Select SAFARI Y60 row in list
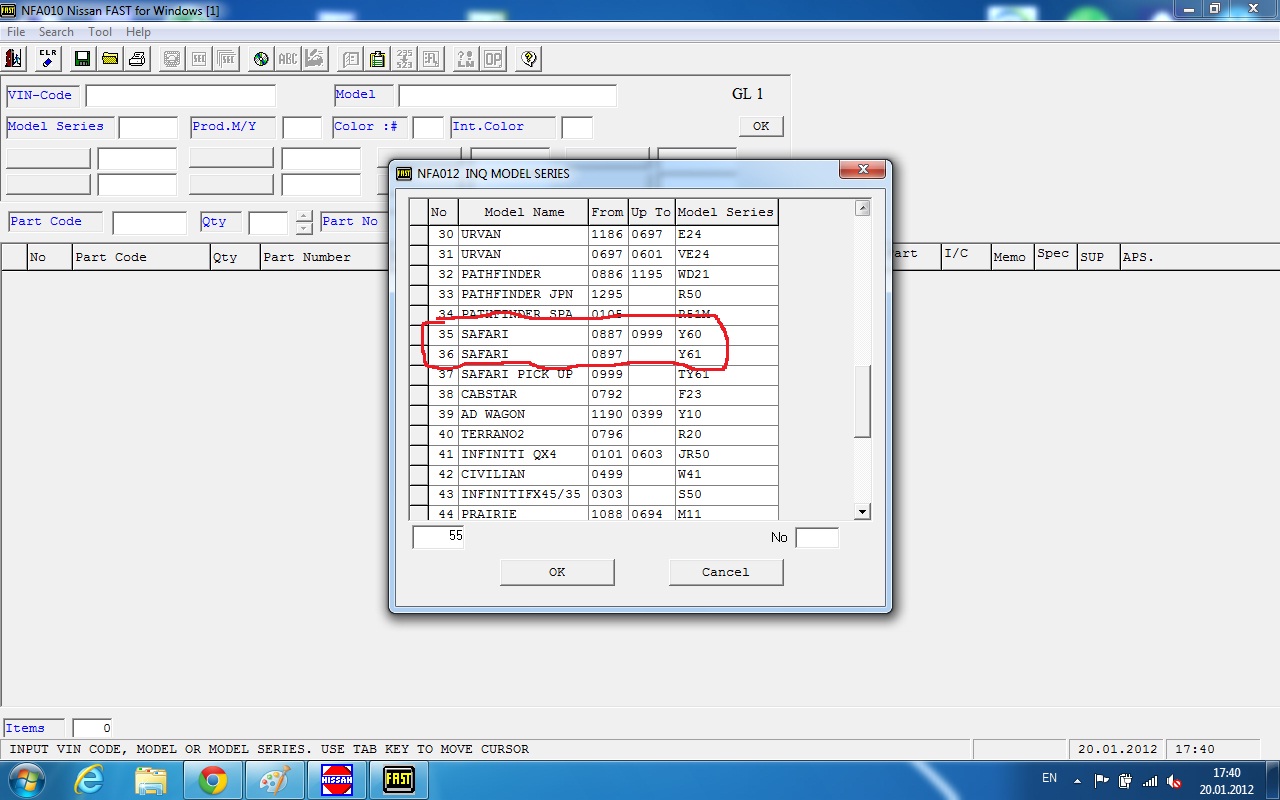This screenshot has width=1280, height=800. (x=594, y=334)
